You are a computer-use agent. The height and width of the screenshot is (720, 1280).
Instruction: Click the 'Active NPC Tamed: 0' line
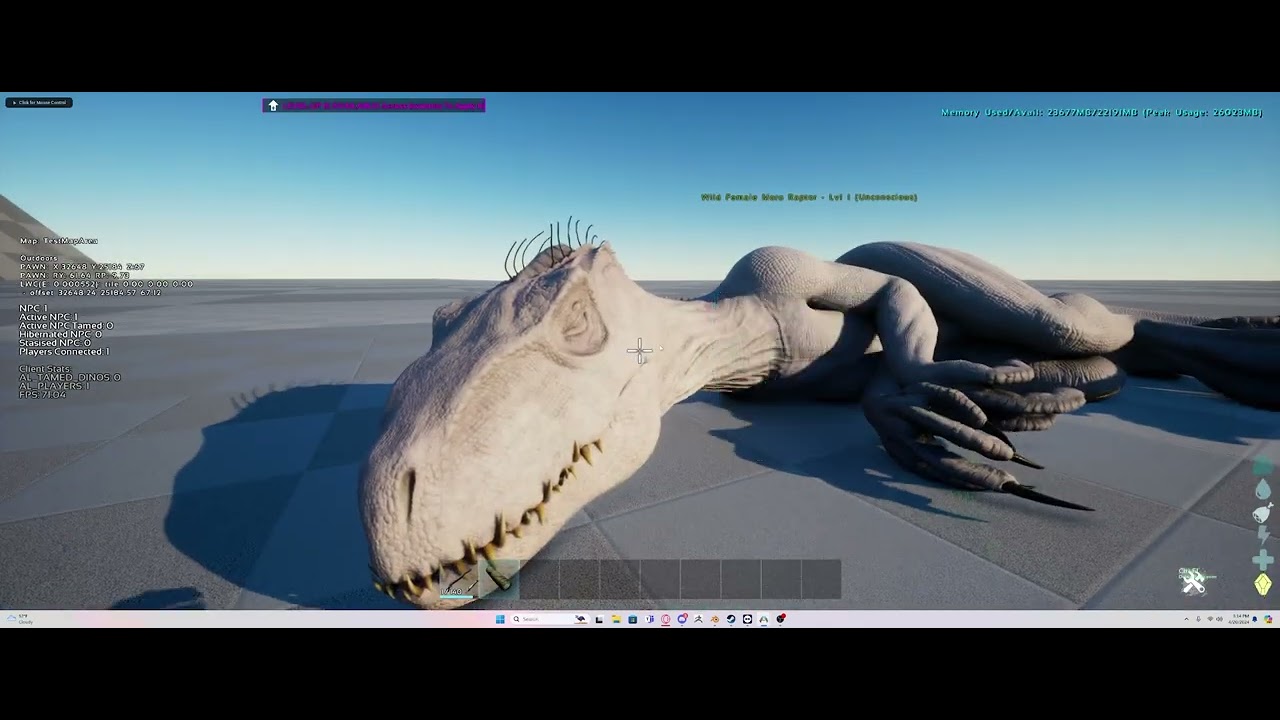point(67,326)
